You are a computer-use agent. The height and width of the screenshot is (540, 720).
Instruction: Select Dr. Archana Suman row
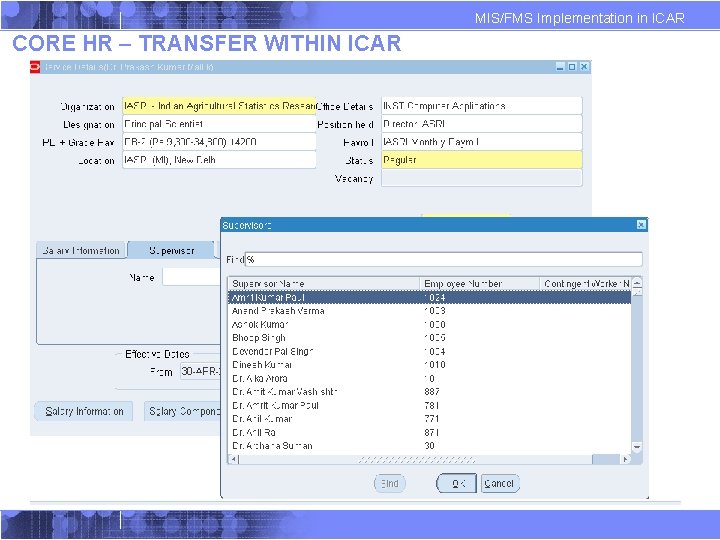[x=429, y=446]
